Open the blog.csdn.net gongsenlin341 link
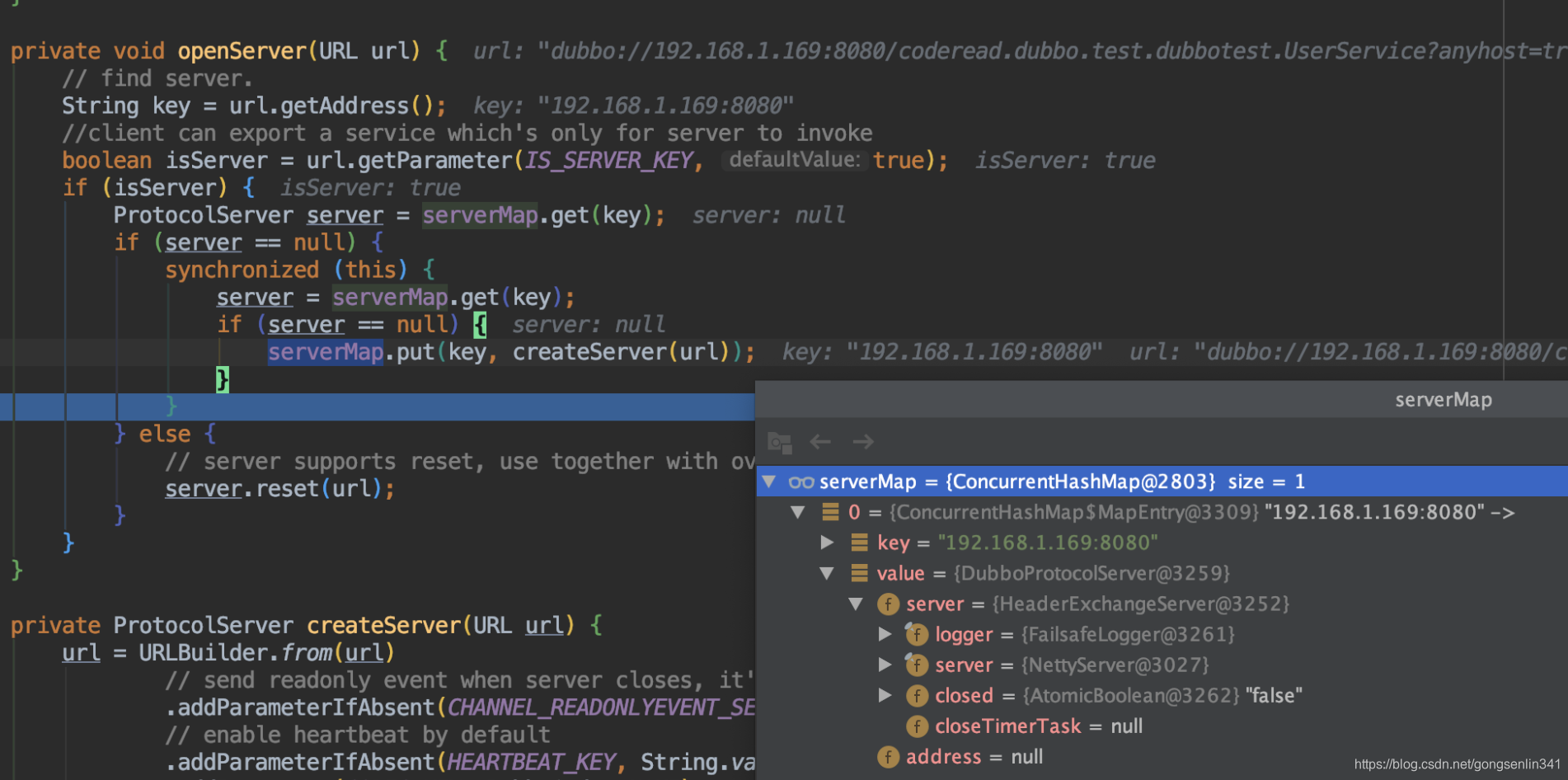 pos(1458,764)
